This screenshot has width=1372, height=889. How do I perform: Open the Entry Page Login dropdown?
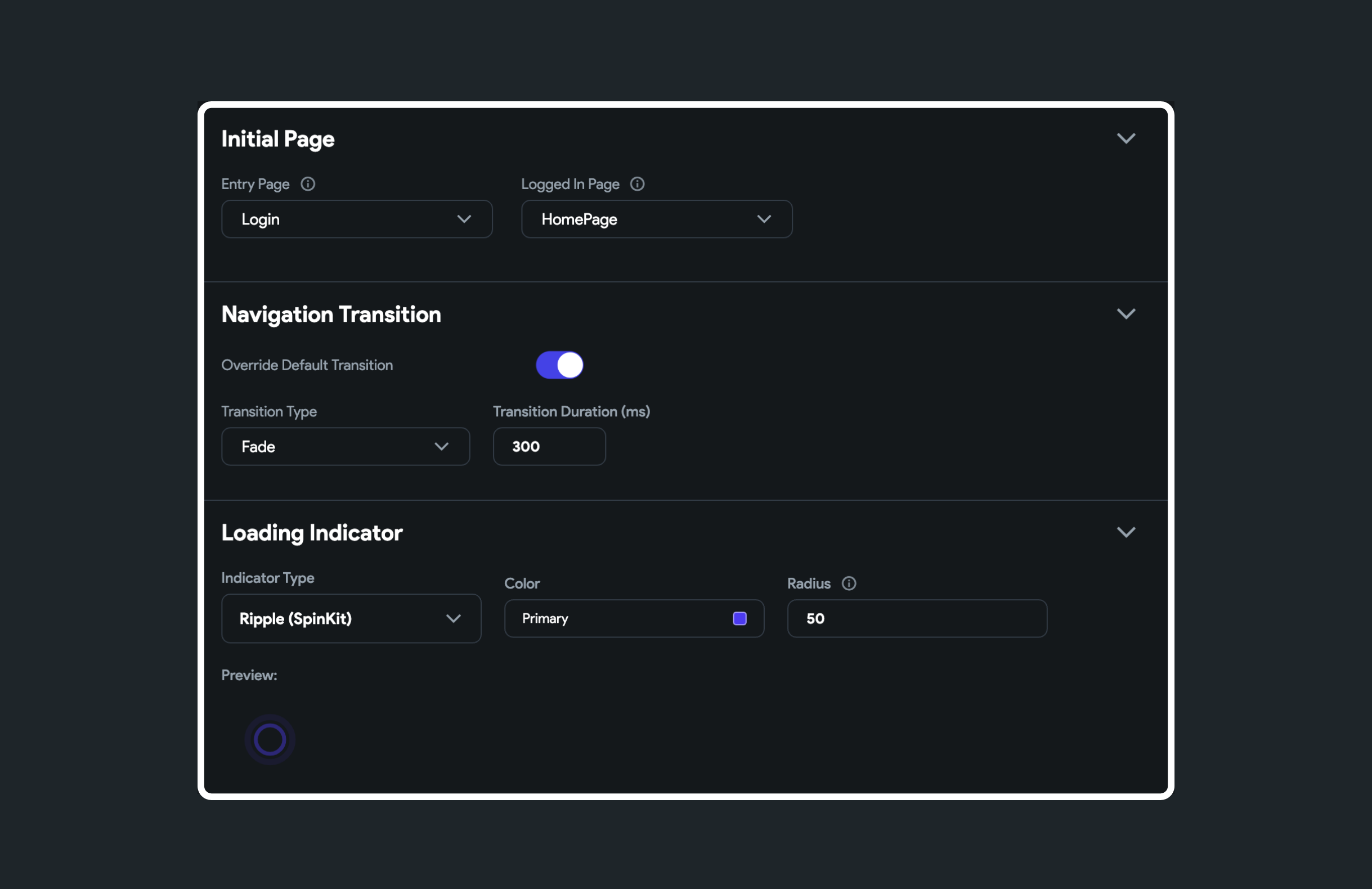357,219
